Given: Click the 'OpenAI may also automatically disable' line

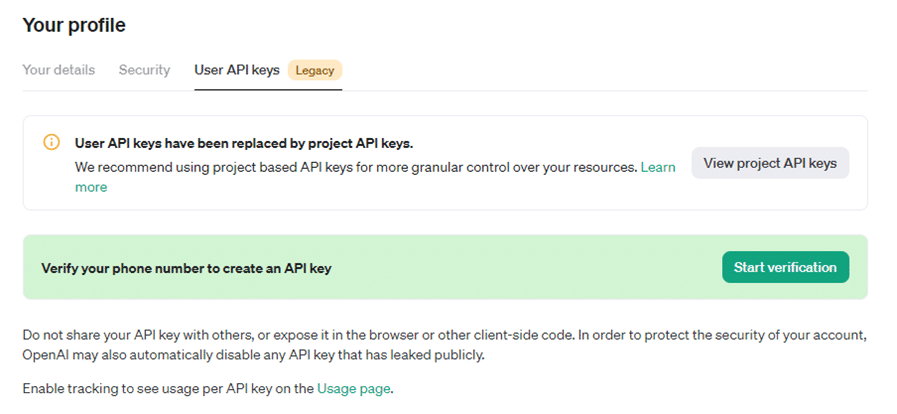Looking at the screenshot, I should (x=253, y=355).
